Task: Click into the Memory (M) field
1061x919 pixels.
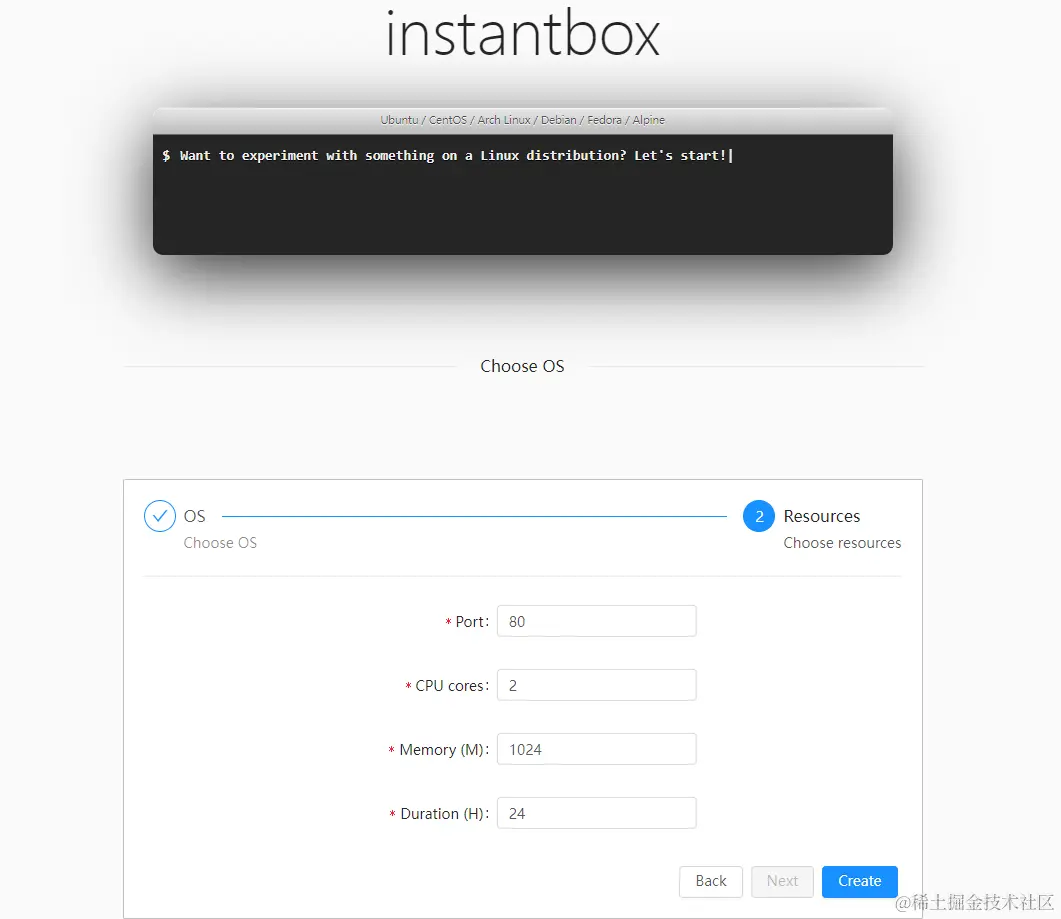Action: (x=596, y=749)
